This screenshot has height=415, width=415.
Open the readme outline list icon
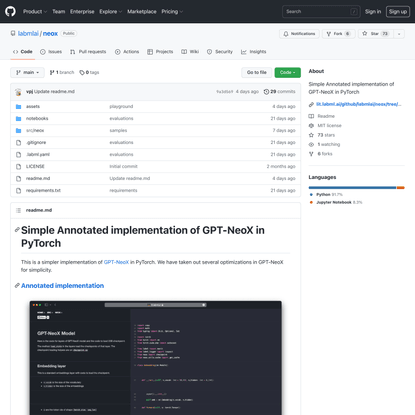pos(19,210)
